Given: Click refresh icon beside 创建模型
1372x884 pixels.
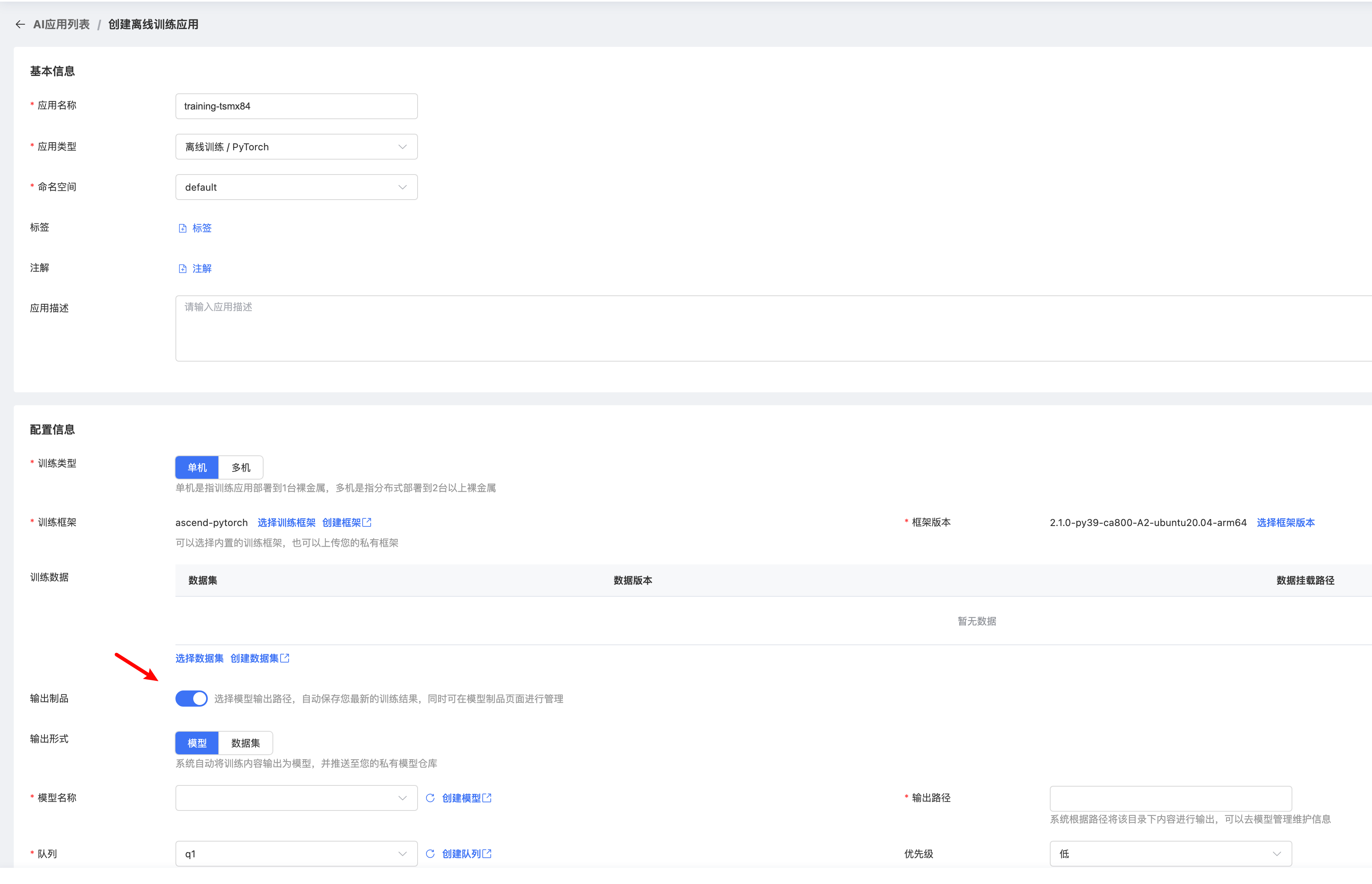Looking at the screenshot, I should (430, 798).
